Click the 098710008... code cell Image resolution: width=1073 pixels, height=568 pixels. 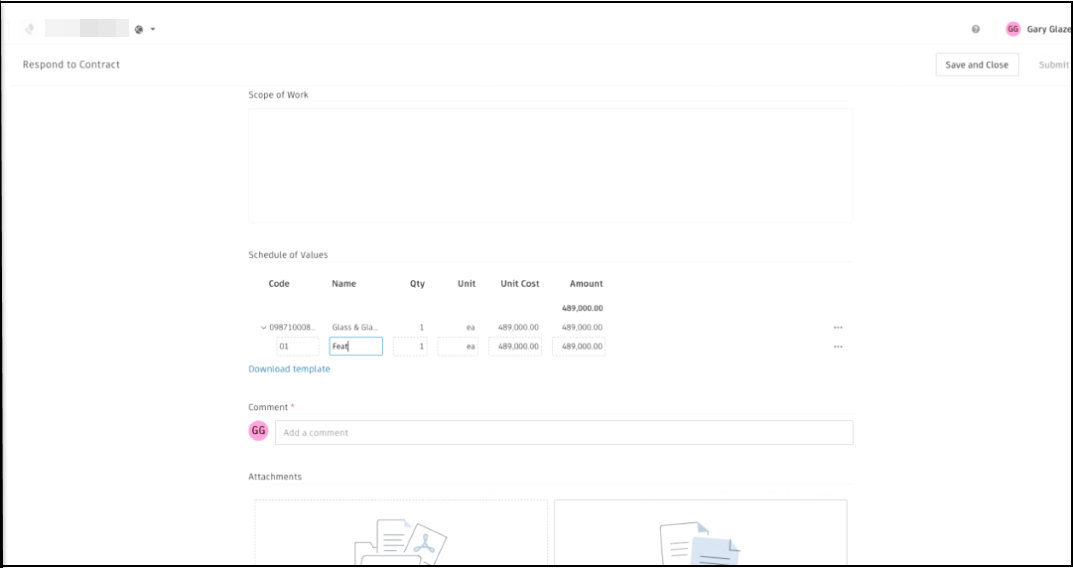(292, 328)
